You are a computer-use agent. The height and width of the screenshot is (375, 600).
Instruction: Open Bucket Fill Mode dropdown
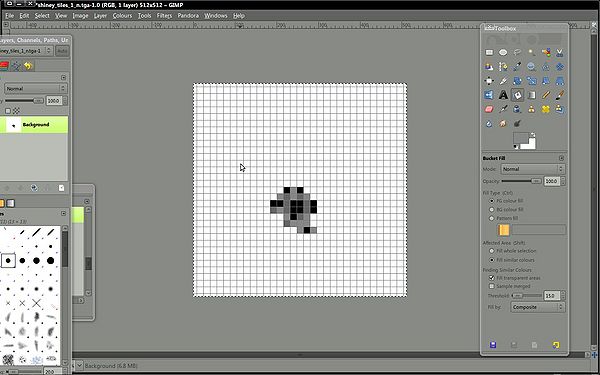point(533,169)
